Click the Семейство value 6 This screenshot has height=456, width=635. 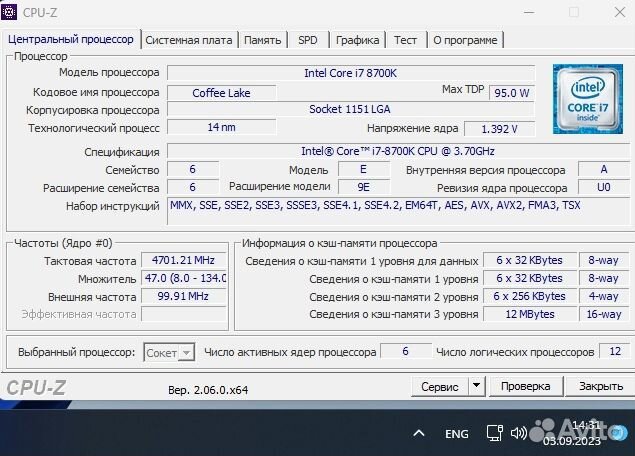tap(193, 169)
